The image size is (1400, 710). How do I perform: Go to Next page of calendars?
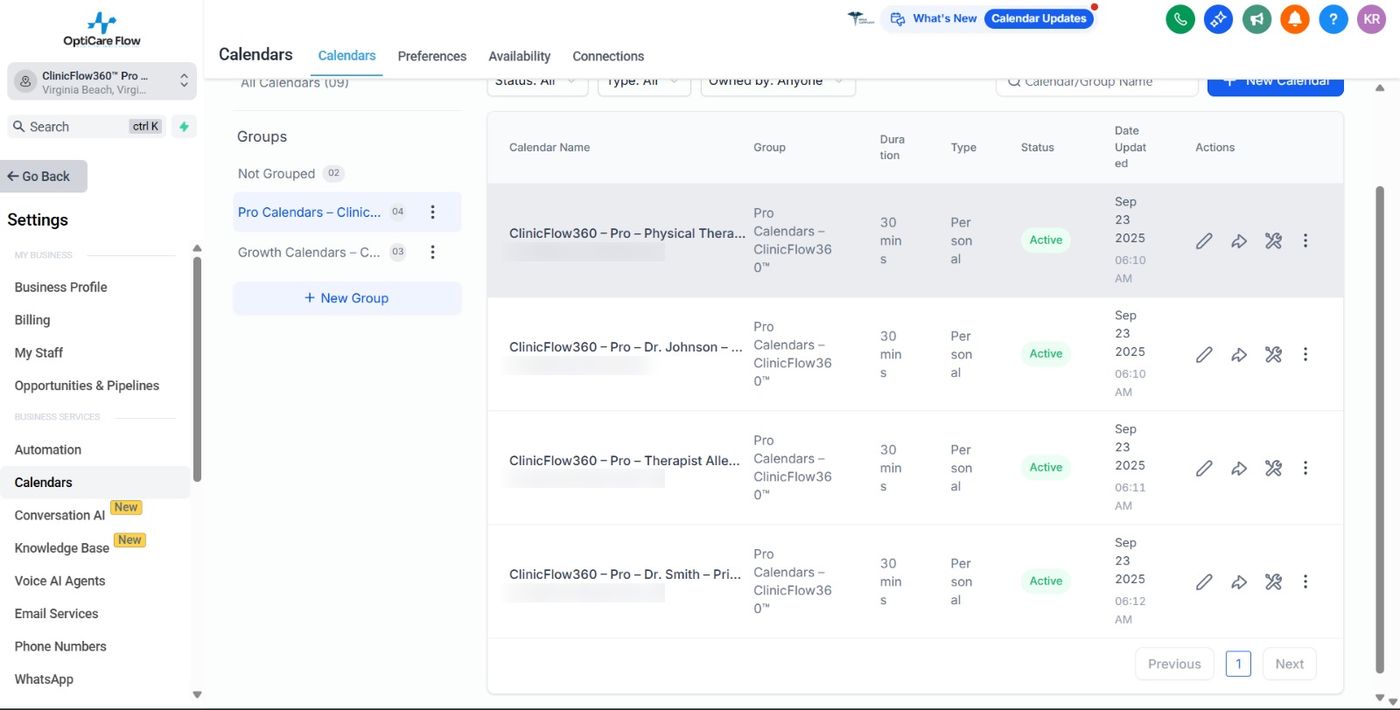tap(1289, 664)
